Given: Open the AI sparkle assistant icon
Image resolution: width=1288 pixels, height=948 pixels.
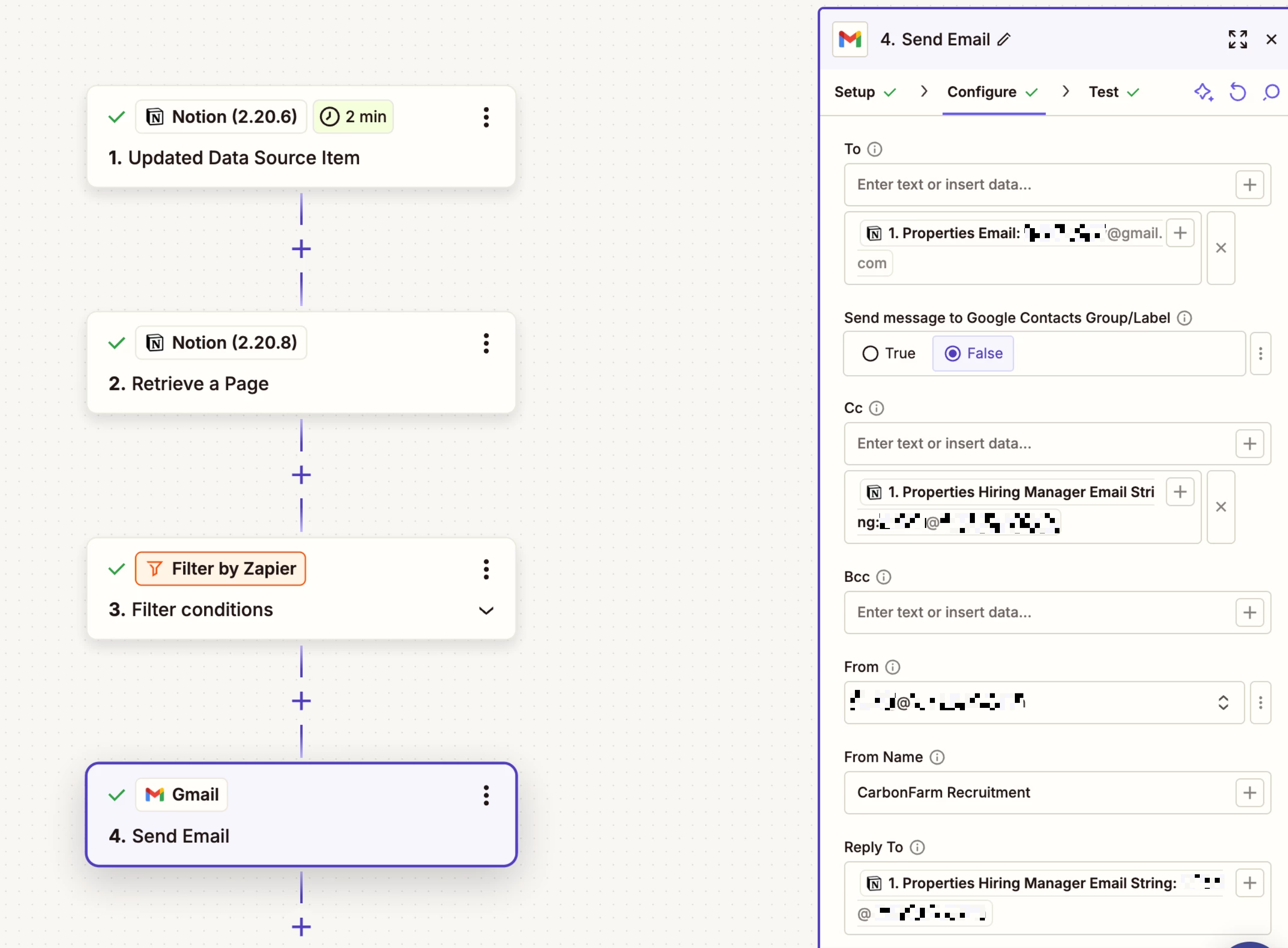Looking at the screenshot, I should pos(1204,92).
